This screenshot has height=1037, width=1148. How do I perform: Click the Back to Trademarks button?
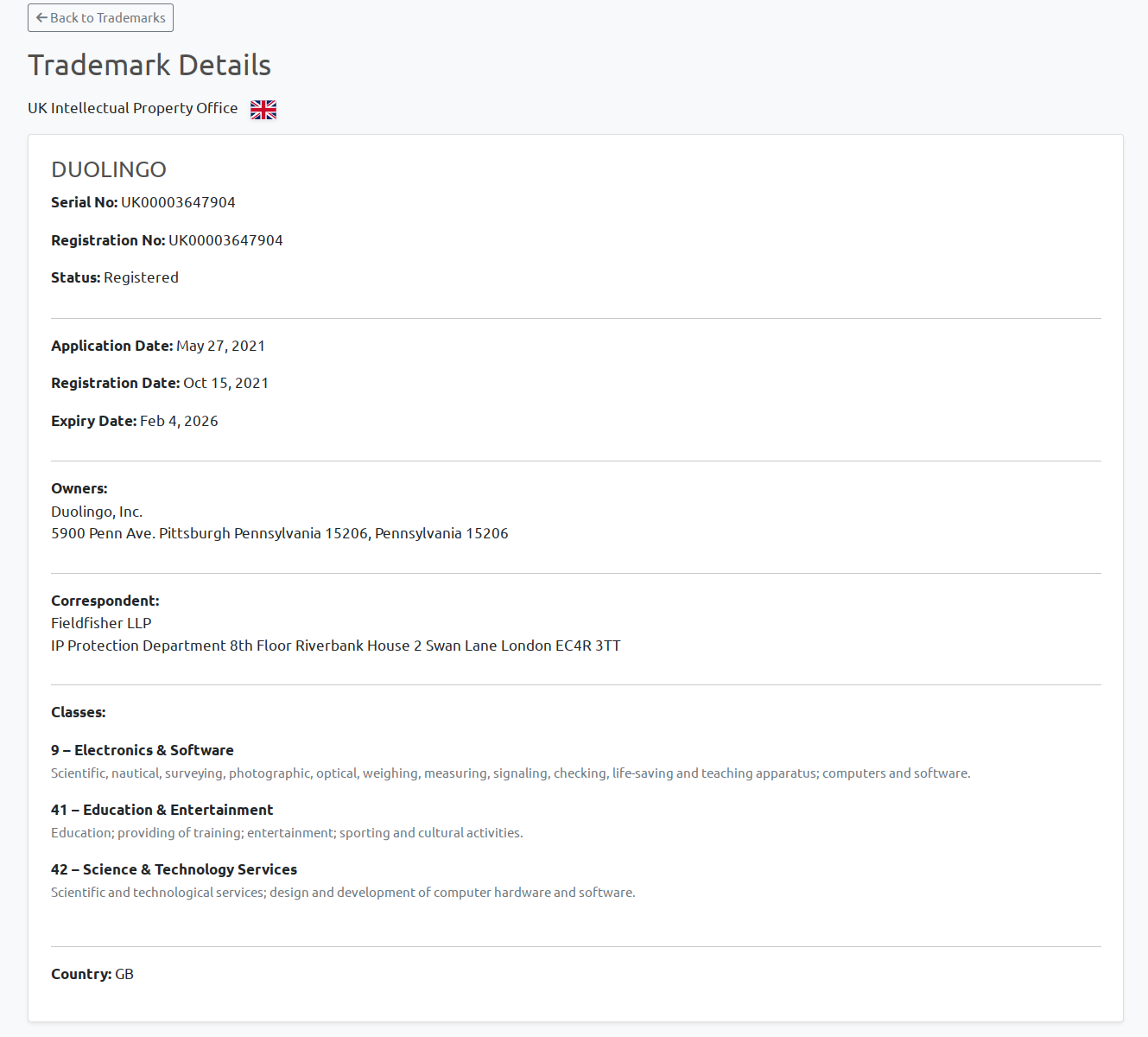click(x=100, y=17)
